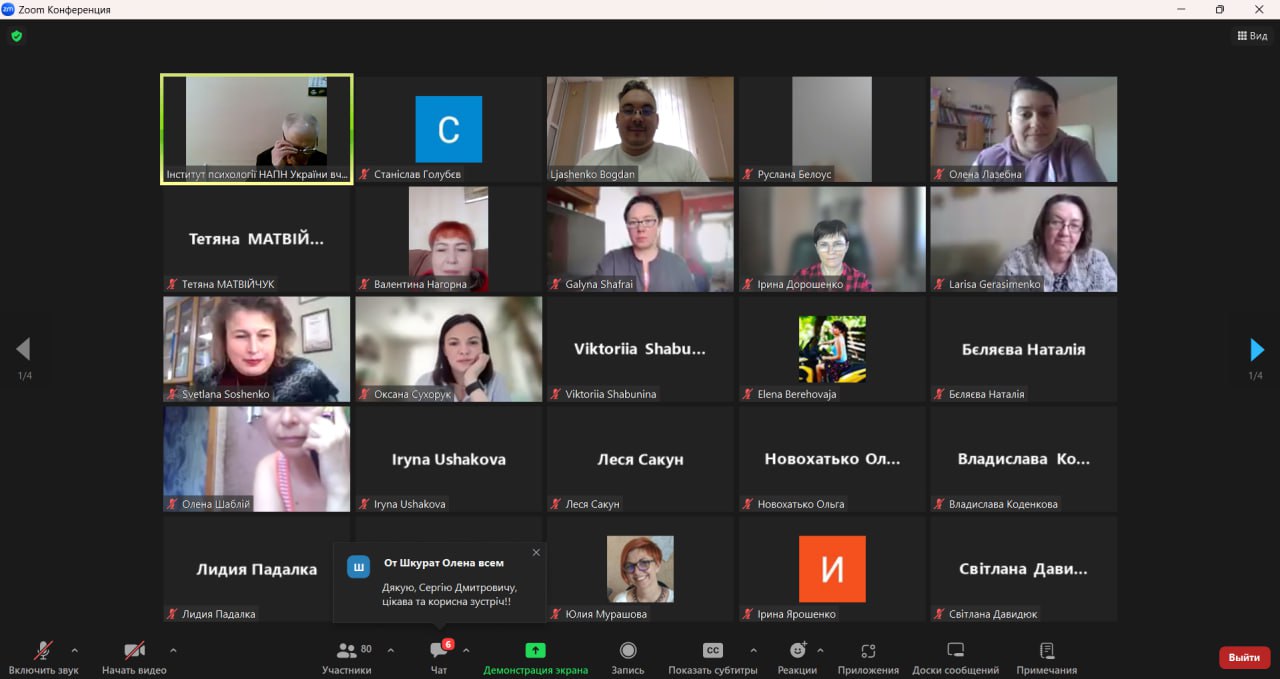
Task: Select Svetlana Soshenko video tile
Action: 257,349
